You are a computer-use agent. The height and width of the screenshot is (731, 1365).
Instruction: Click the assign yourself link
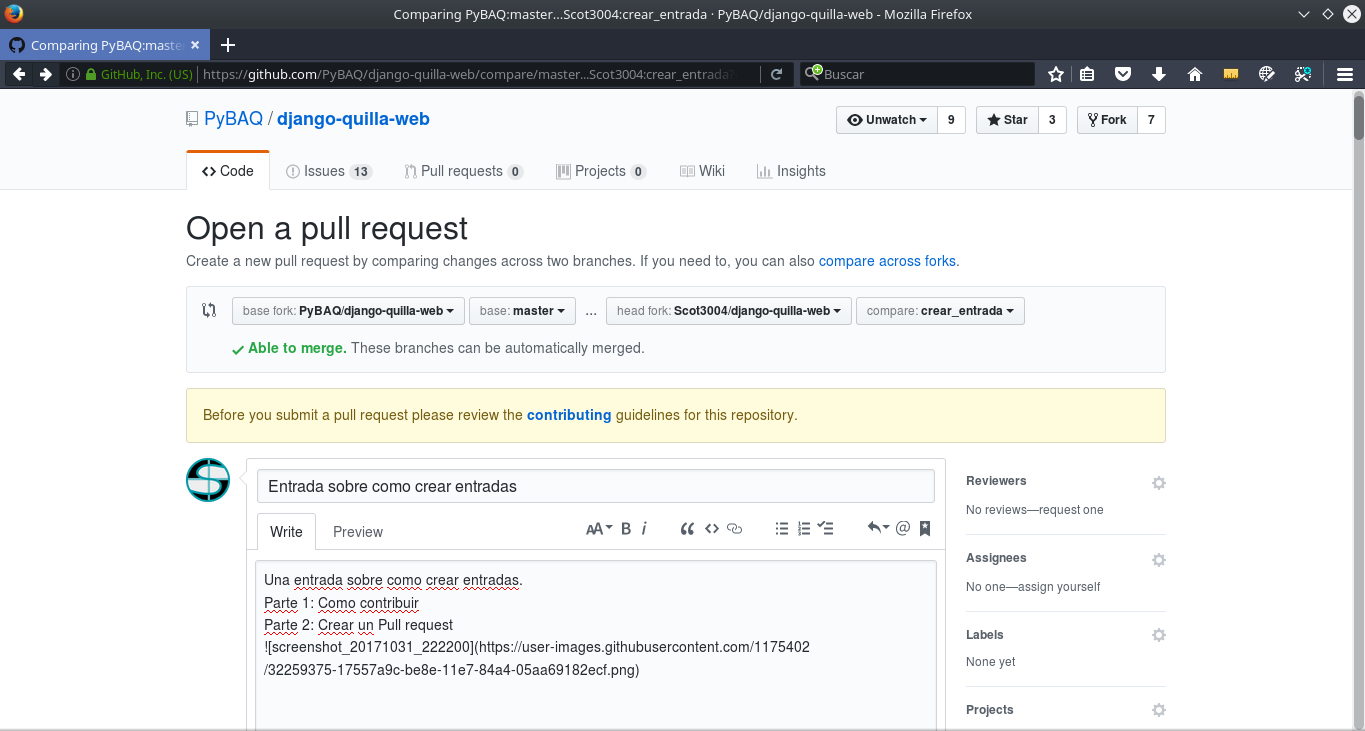point(1060,587)
